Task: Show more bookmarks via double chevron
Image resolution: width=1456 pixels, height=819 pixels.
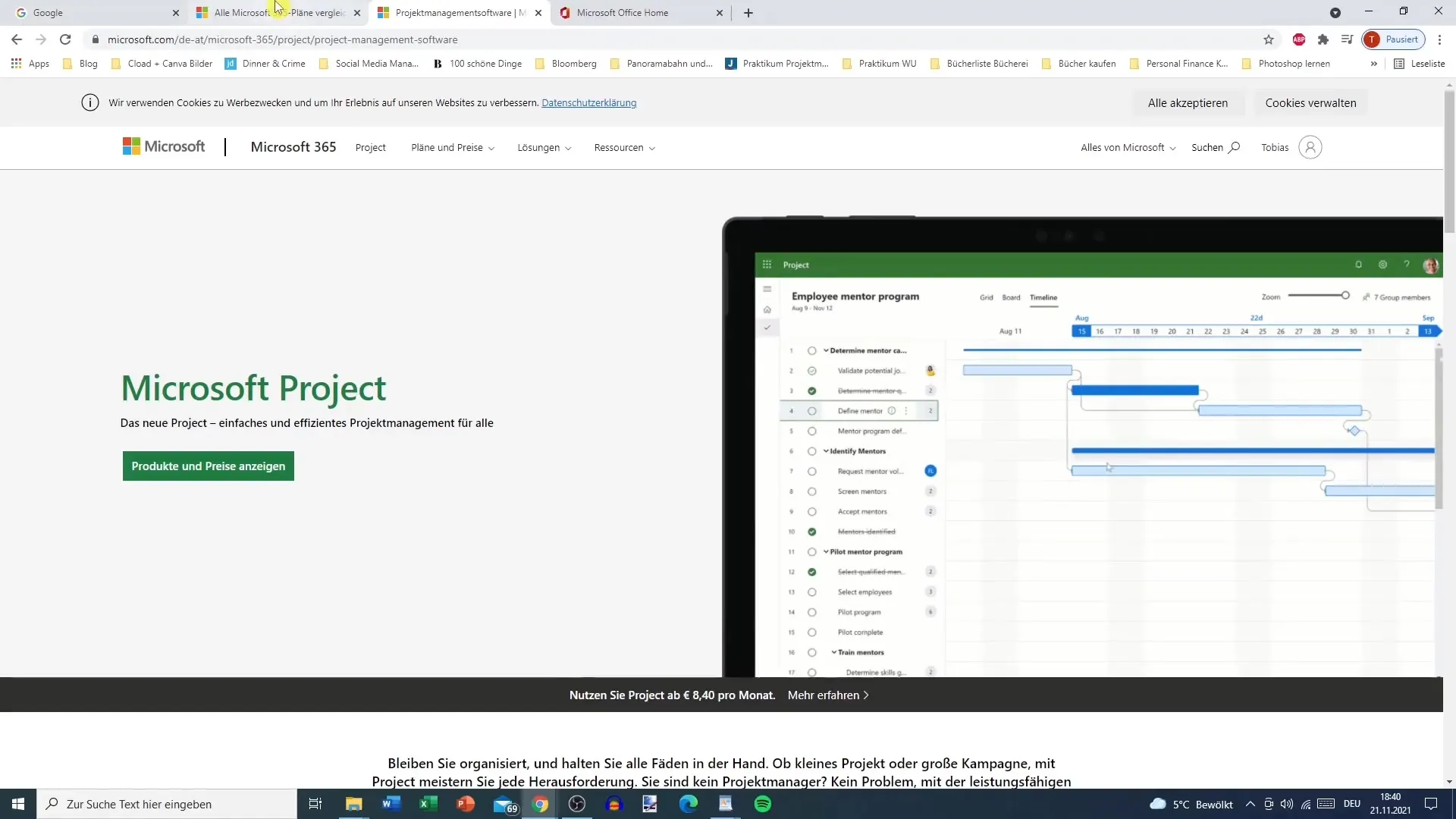Action: 1373,64
